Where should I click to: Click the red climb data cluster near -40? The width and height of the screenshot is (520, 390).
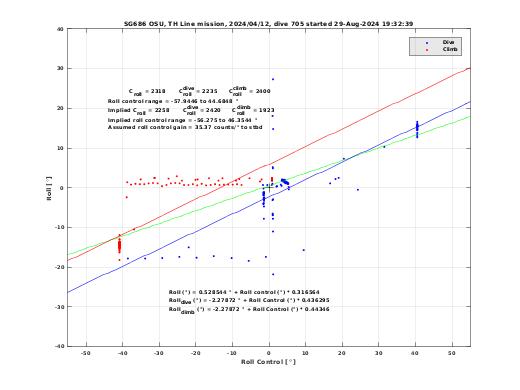tap(119, 246)
